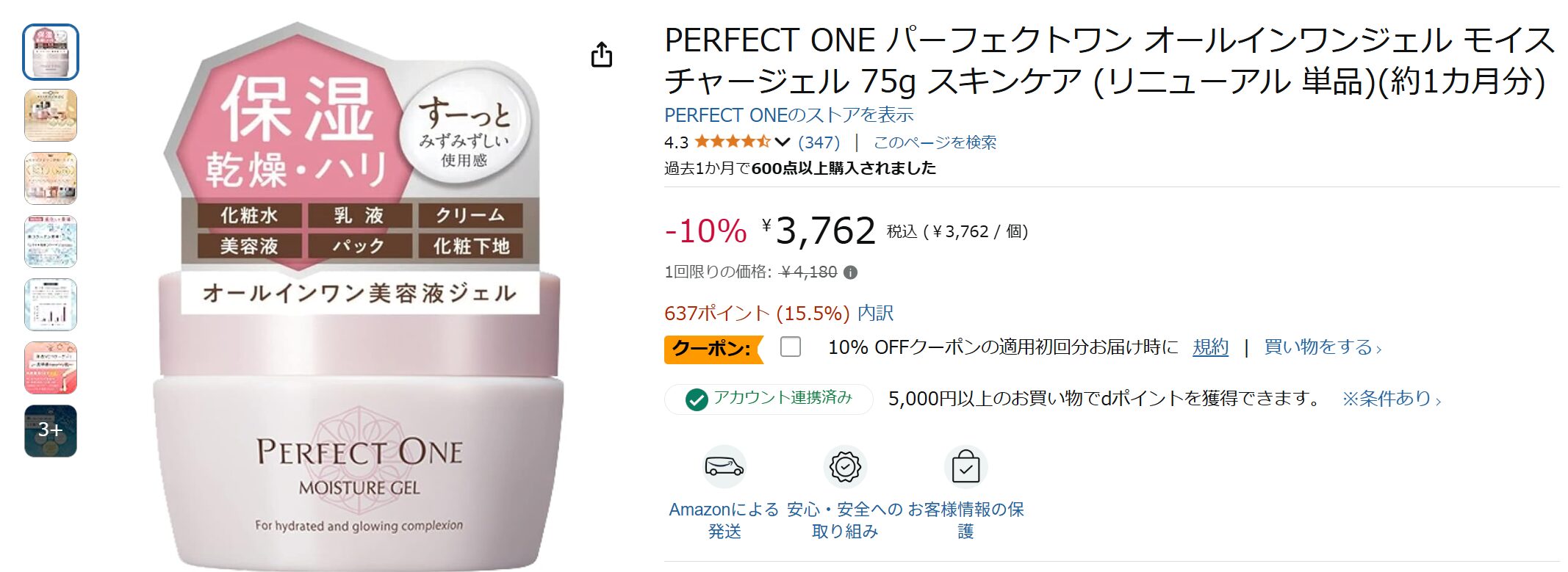The height and width of the screenshot is (572, 1568).
Task: Click the 安心・安全への取り組み badge icon
Action: click(845, 465)
